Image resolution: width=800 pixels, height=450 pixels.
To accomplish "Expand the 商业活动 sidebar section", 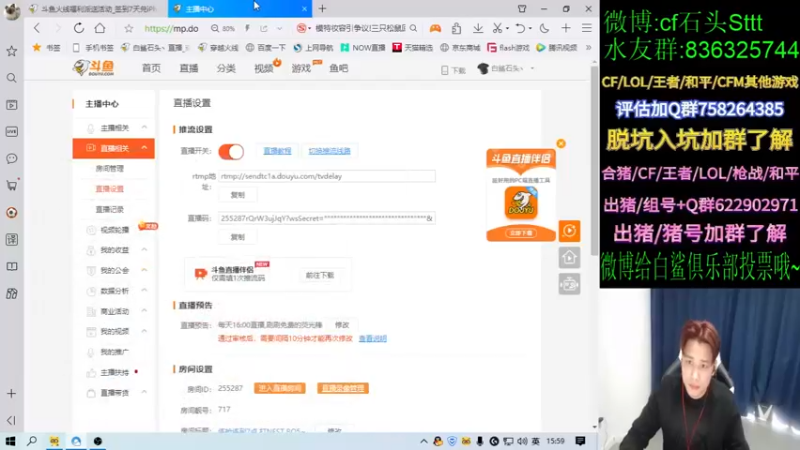I will click(144, 311).
